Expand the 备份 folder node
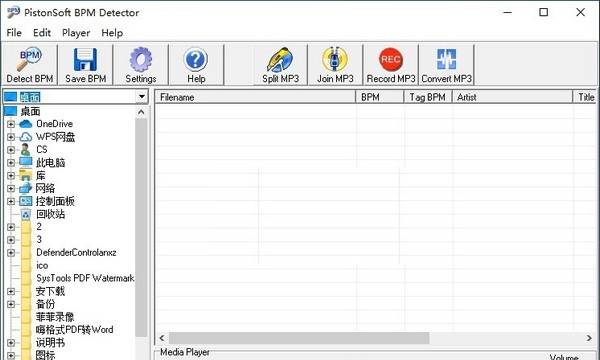The width and height of the screenshot is (600, 360). pyautogui.click(x=11, y=304)
